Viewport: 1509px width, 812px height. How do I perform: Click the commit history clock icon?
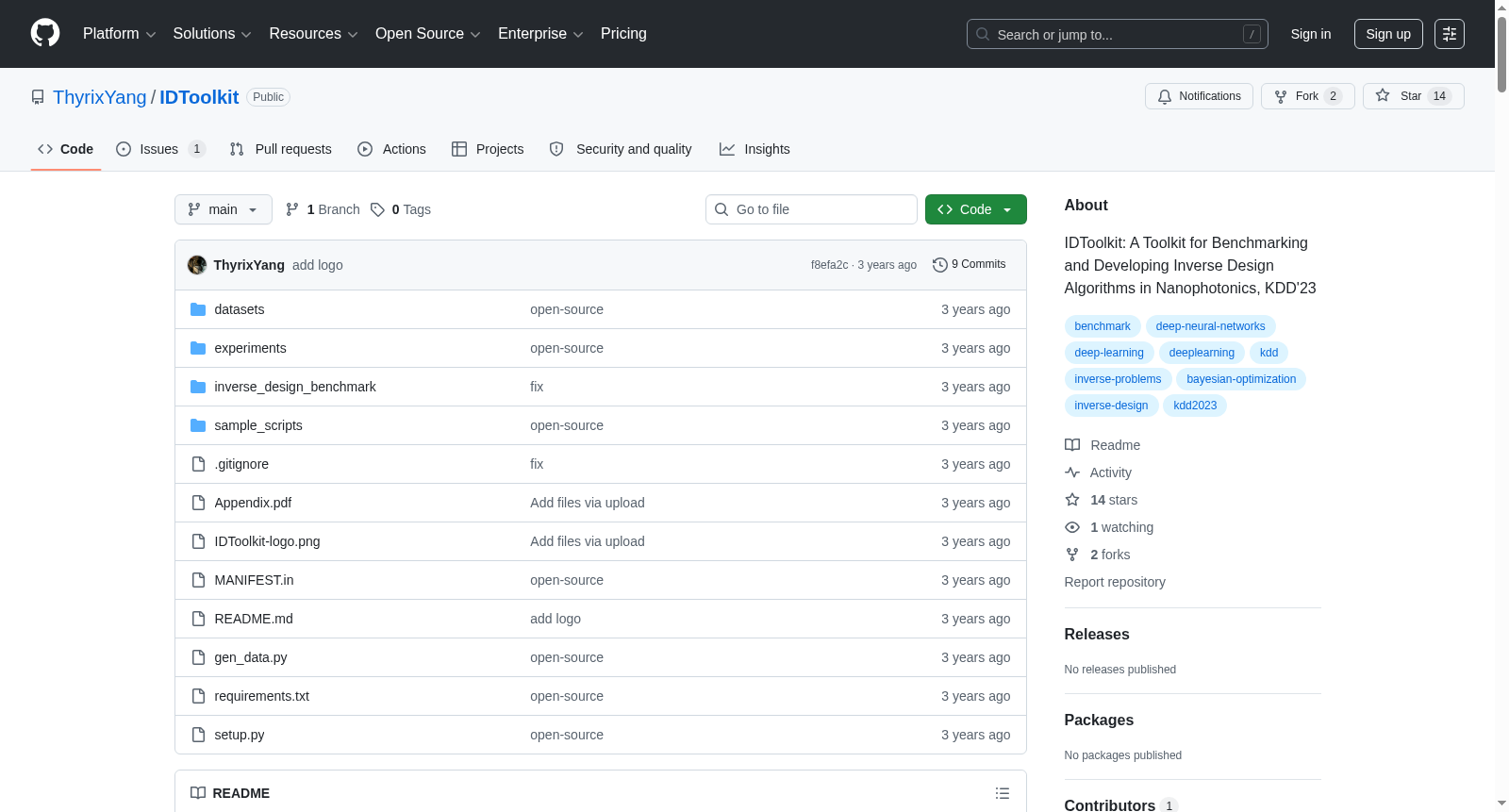tap(939, 265)
